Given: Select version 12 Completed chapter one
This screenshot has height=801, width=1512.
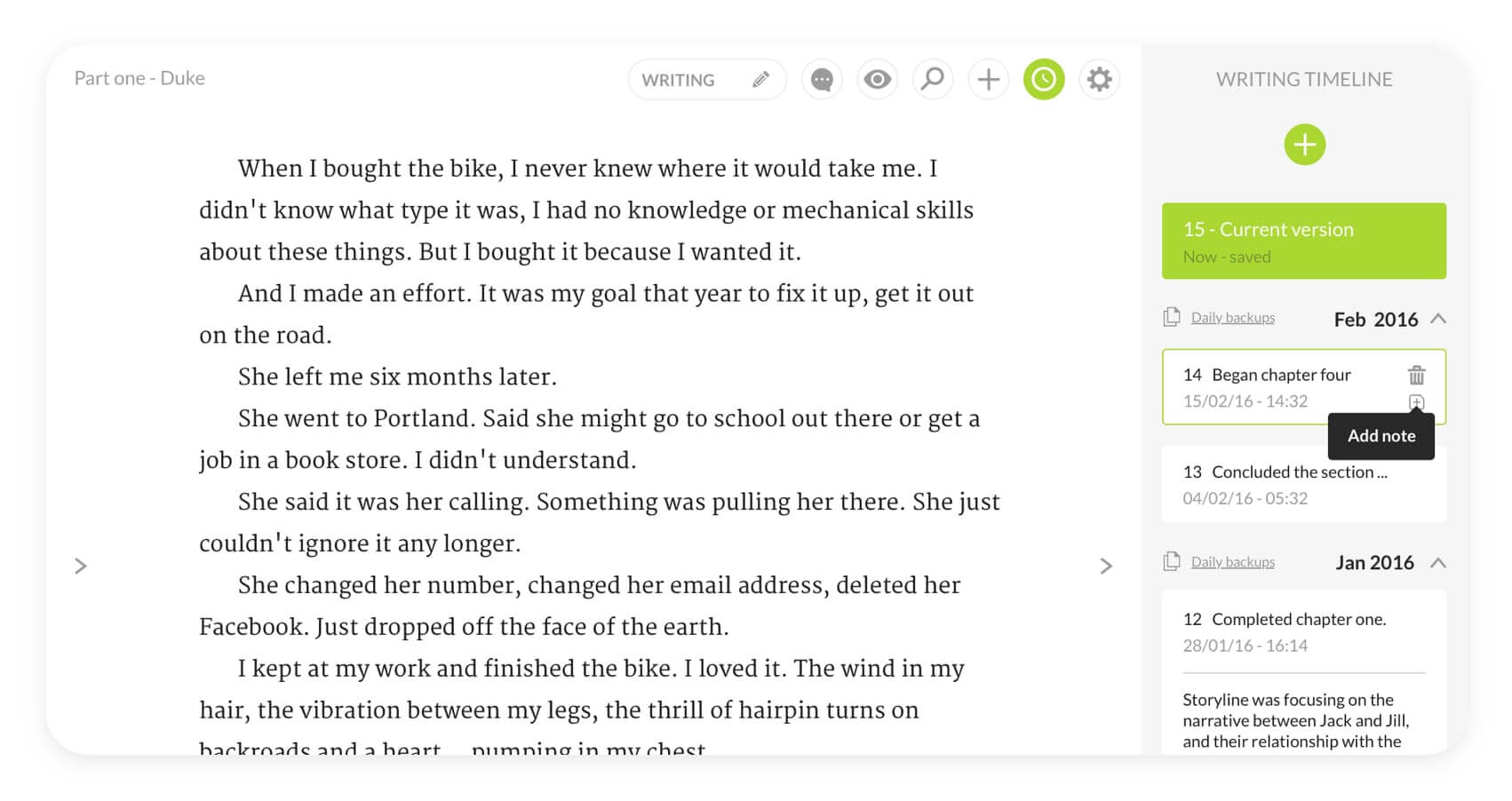Looking at the screenshot, I should coord(1304,631).
